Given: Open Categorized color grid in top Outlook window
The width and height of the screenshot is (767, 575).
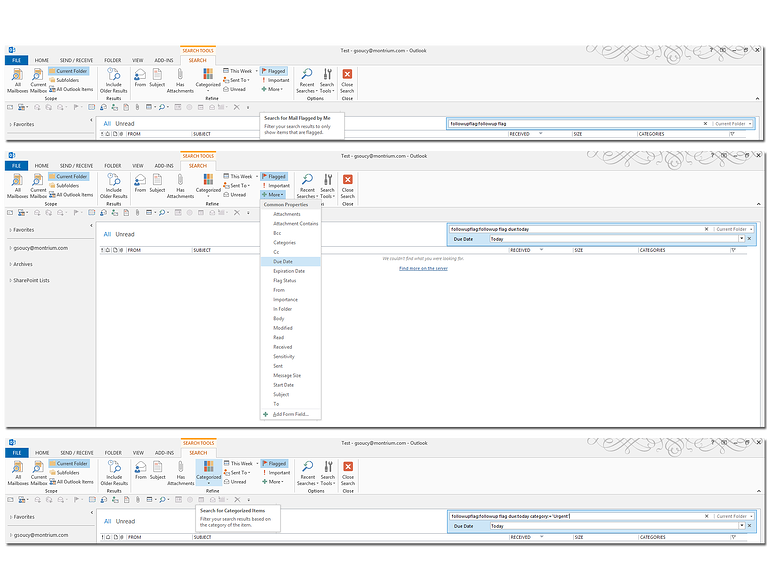Looking at the screenshot, I should click(208, 80).
